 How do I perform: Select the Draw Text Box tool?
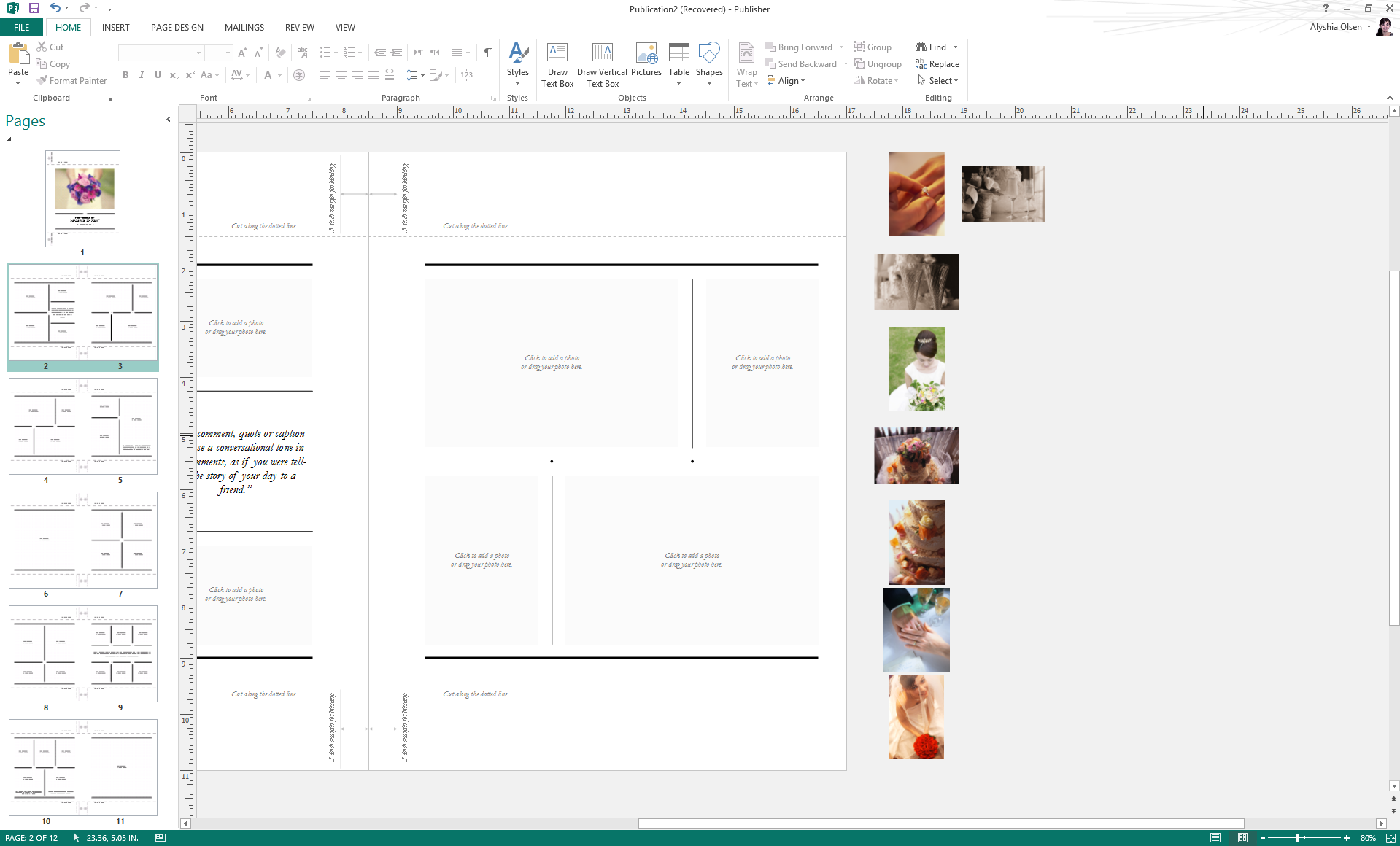(x=557, y=64)
